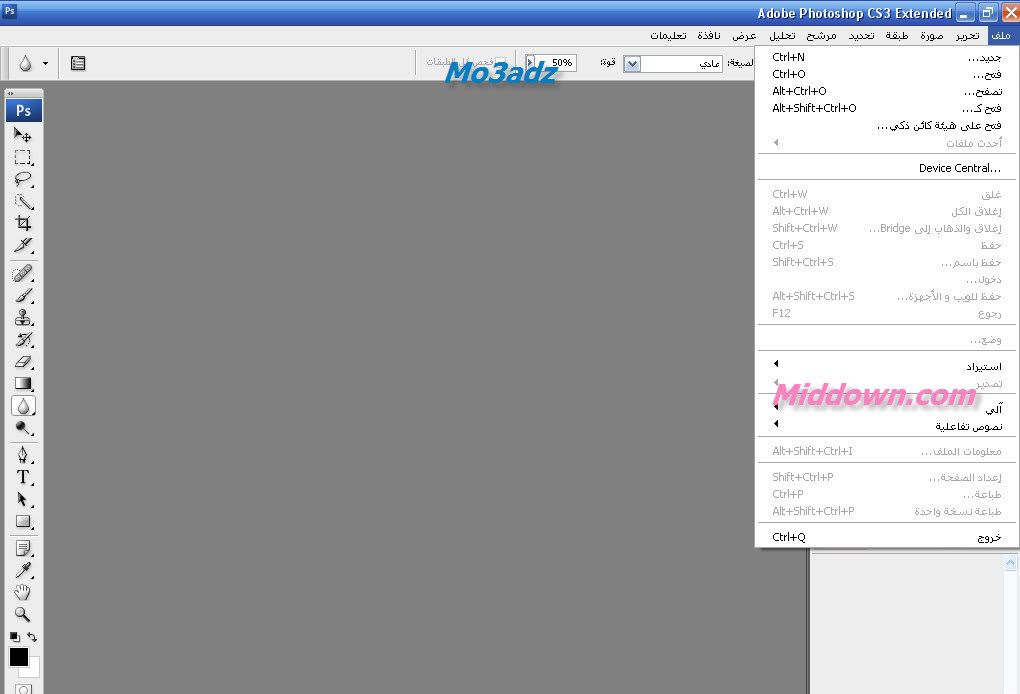Select the Eyedropper tool
Image resolution: width=1020 pixels, height=694 pixels.
[x=23, y=570]
